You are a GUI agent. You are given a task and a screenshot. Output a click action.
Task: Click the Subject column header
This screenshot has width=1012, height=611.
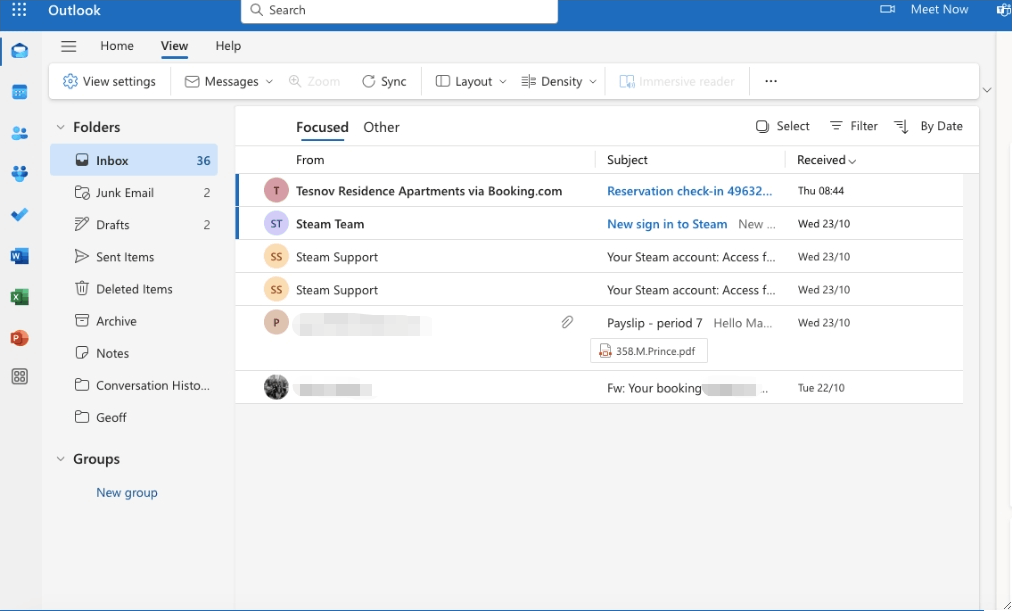coord(627,160)
